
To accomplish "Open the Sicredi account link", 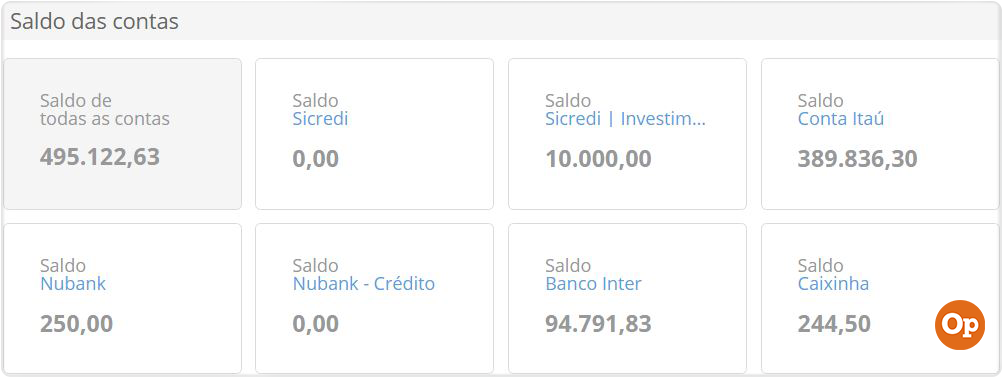I will pos(320,119).
